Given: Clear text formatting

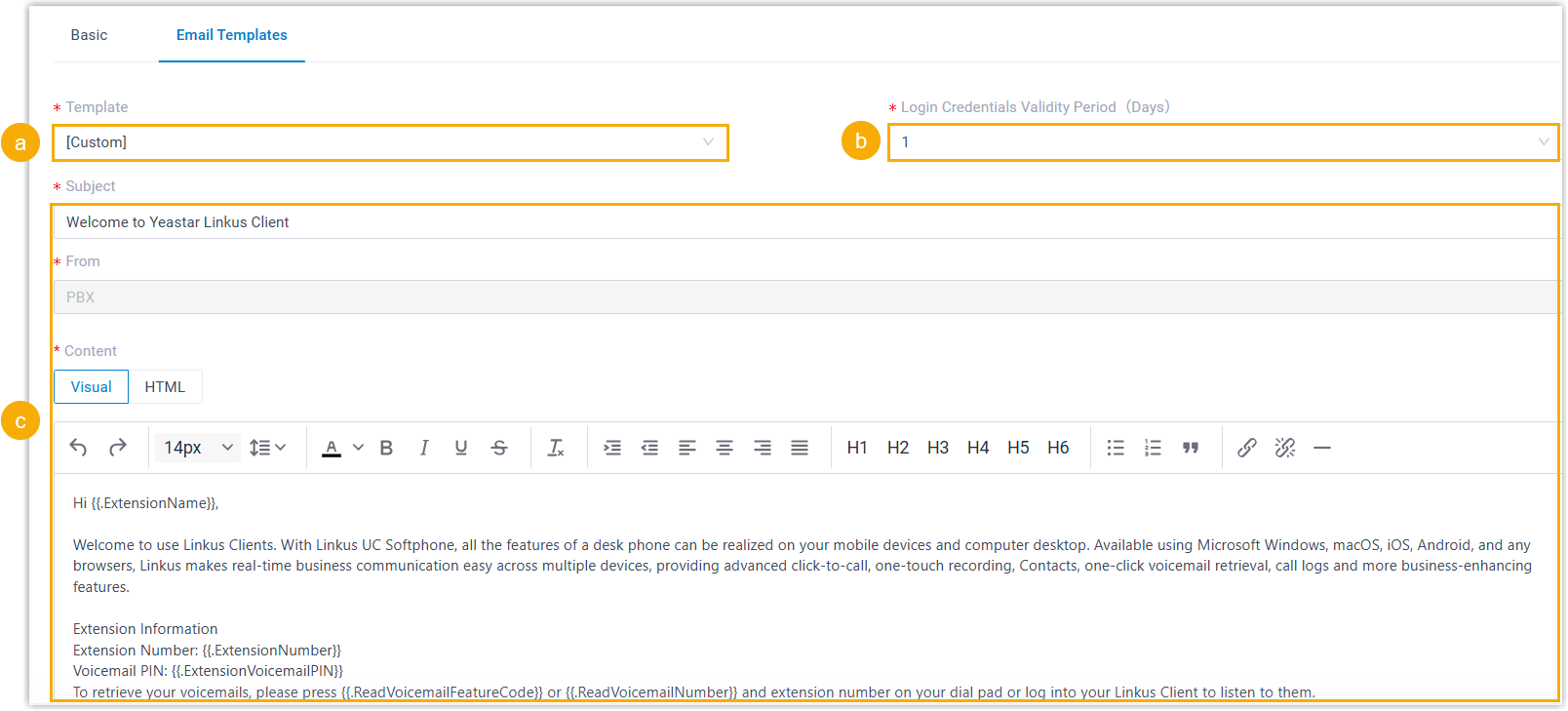Looking at the screenshot, I should coord(556,448).
